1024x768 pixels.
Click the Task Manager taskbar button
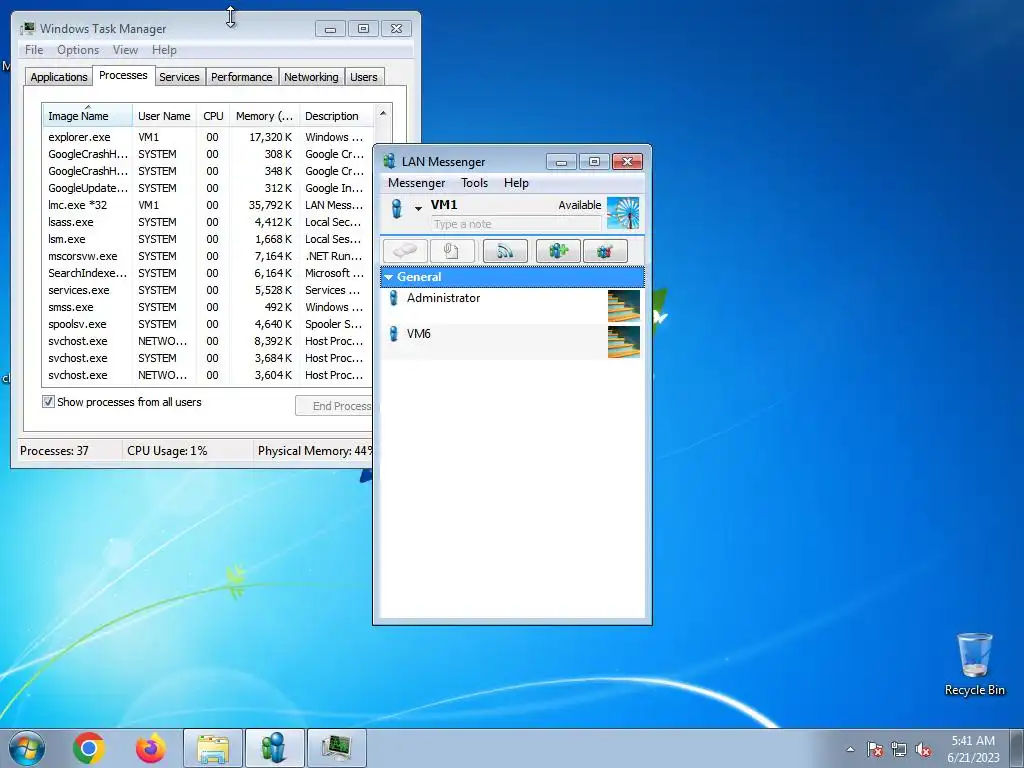click(336, 748)
